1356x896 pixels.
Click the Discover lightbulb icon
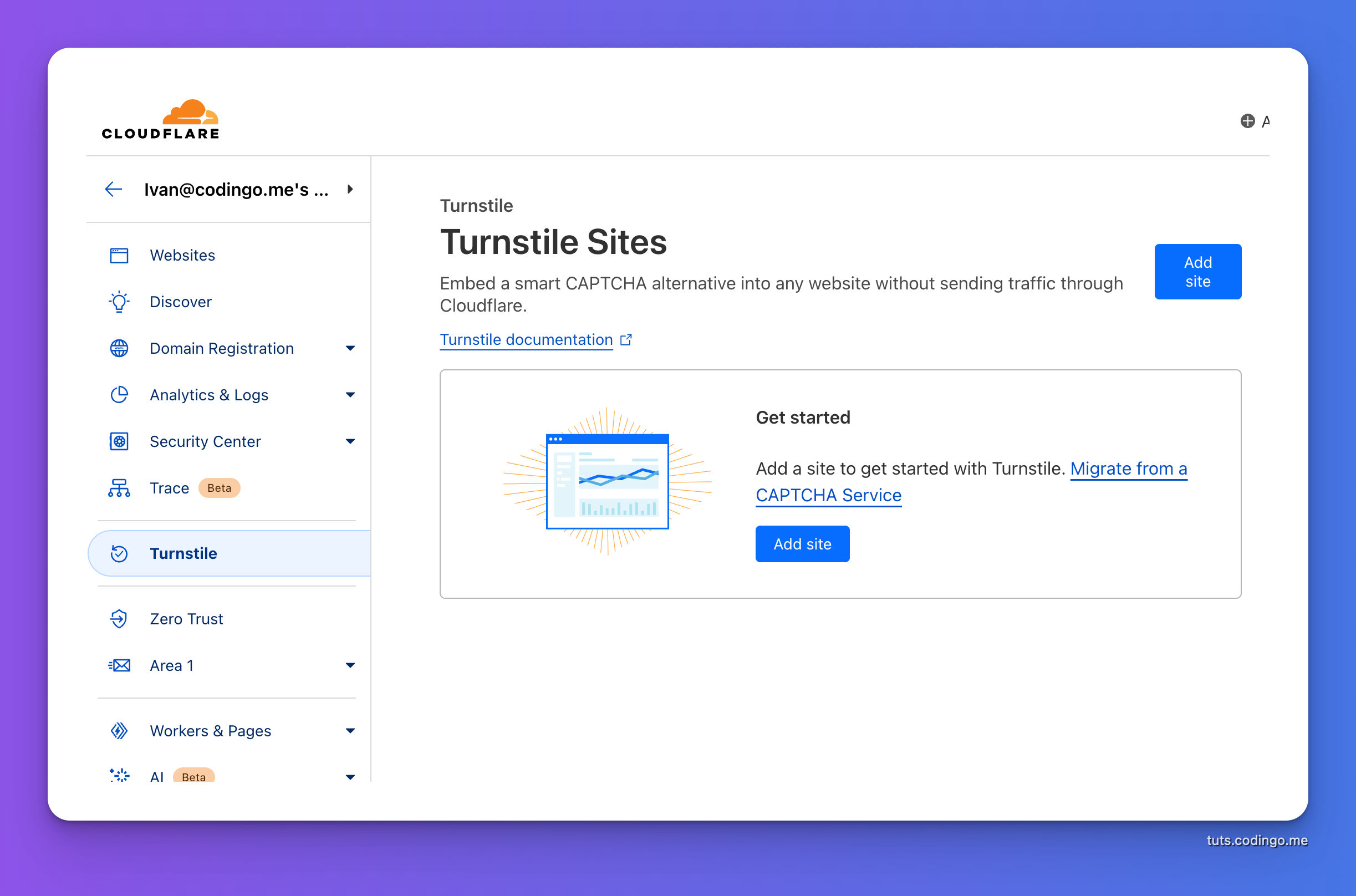click(x=119, y=302)
